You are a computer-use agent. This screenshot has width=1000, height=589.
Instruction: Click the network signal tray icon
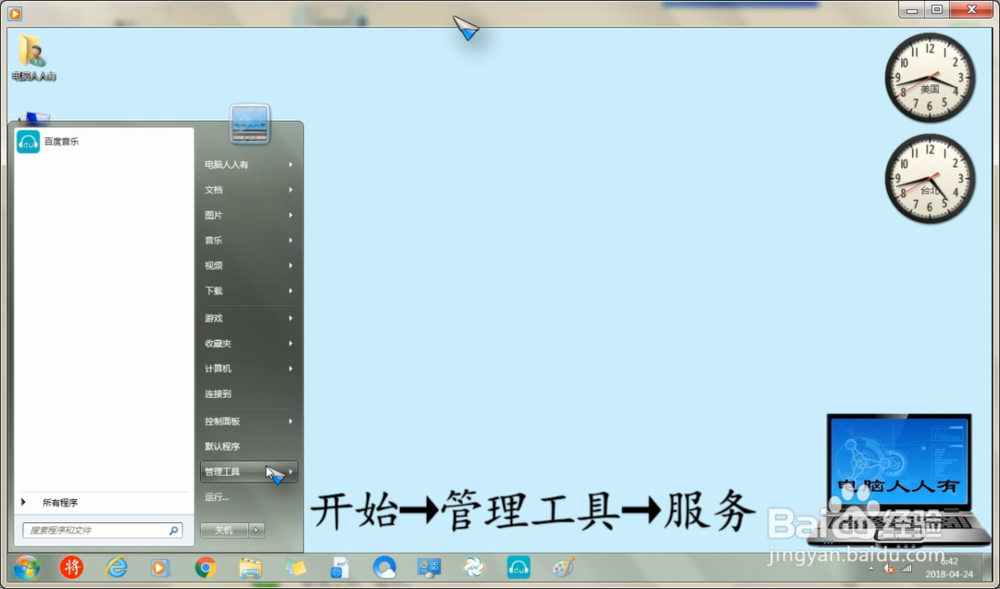click(906, 569)
